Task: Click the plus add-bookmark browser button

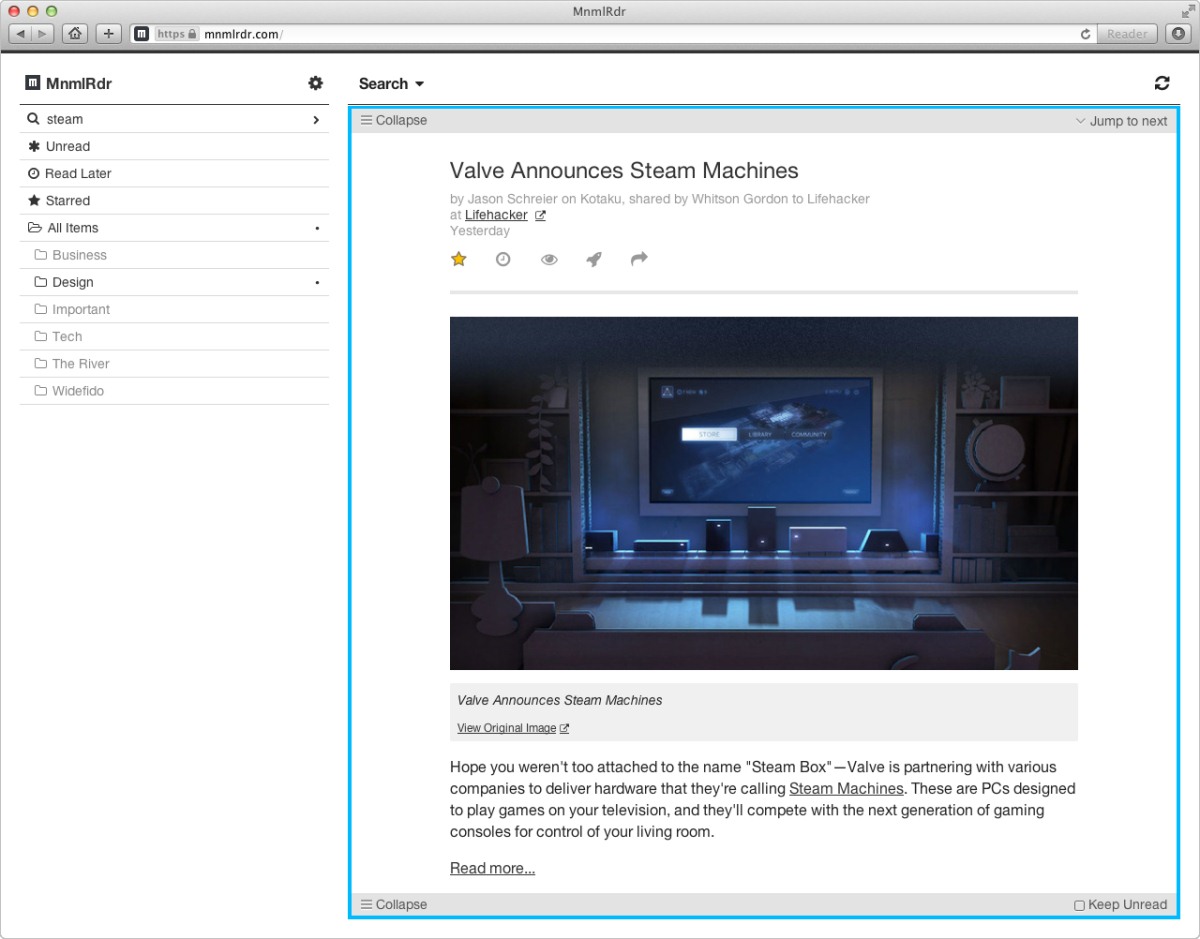Action: click(109, 34)
